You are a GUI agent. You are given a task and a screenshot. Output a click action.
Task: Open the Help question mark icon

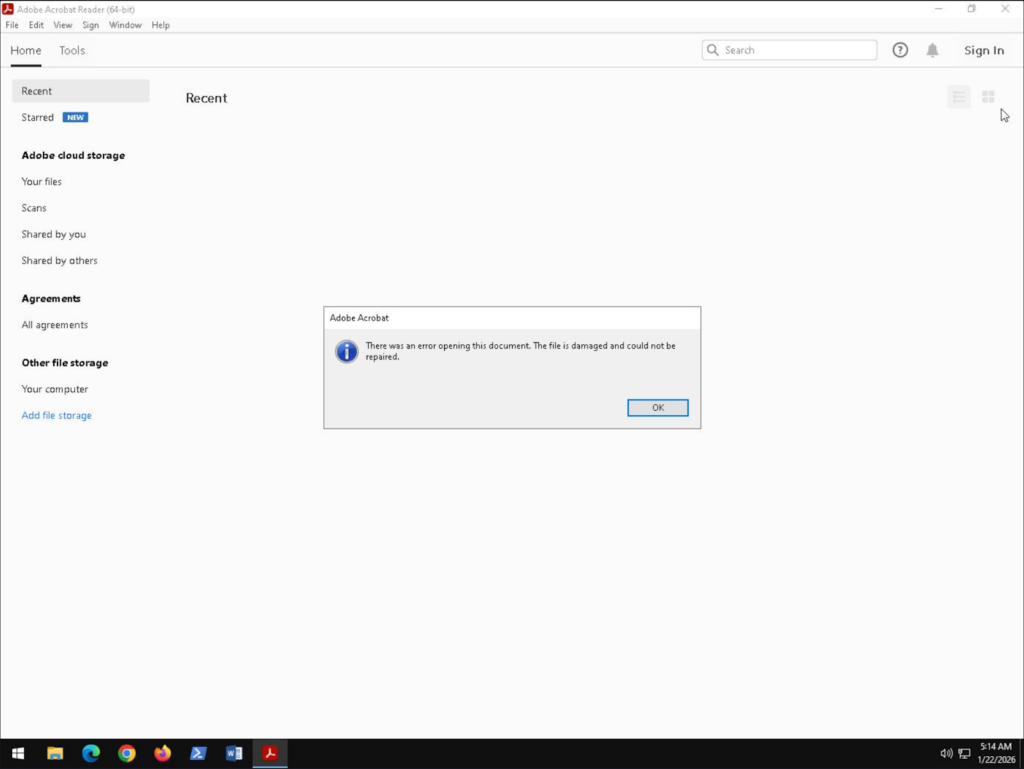(x=900, y=50)
